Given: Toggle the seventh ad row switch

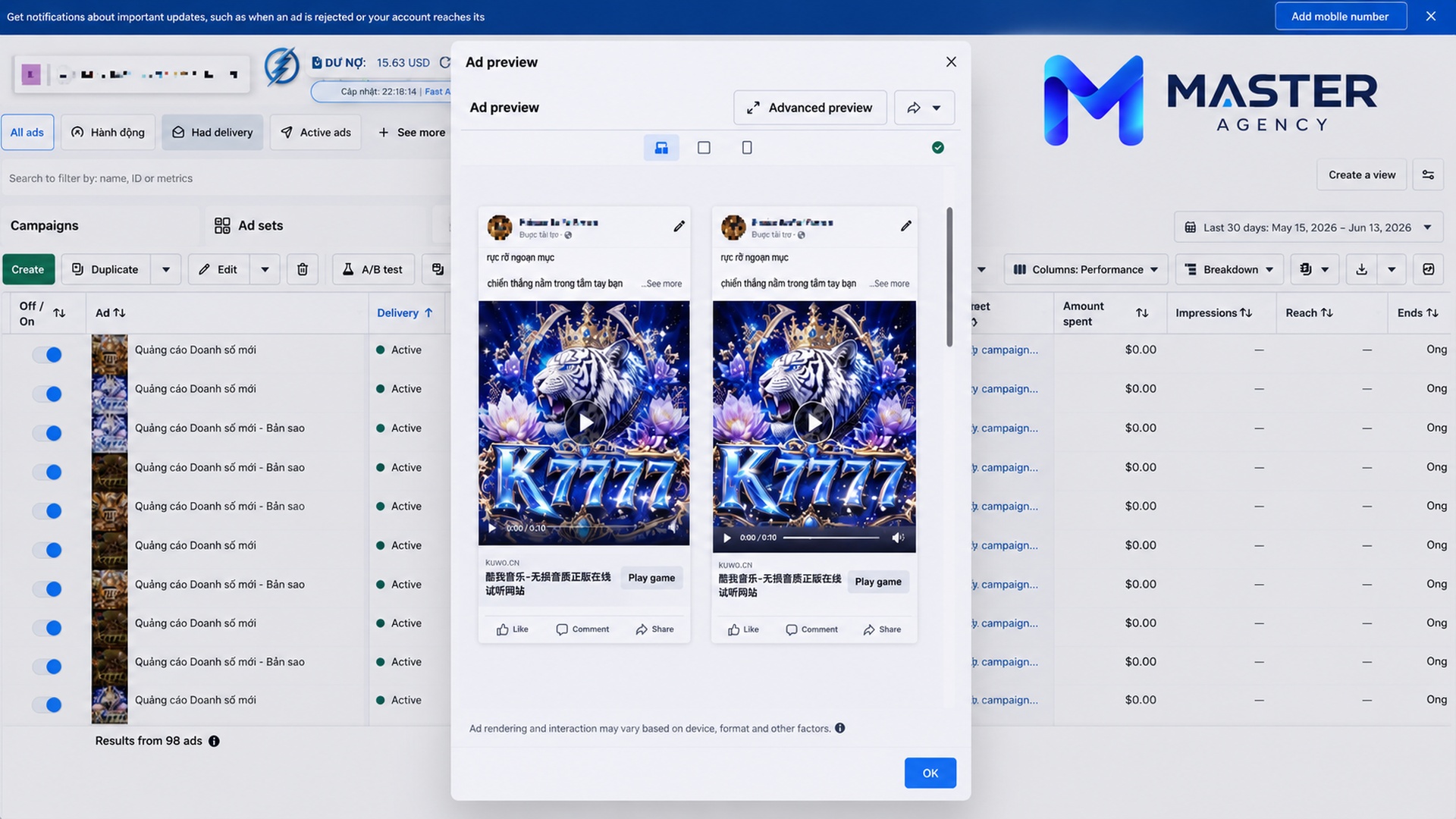Looking at the screenshot, I should [x=47, y=588].
